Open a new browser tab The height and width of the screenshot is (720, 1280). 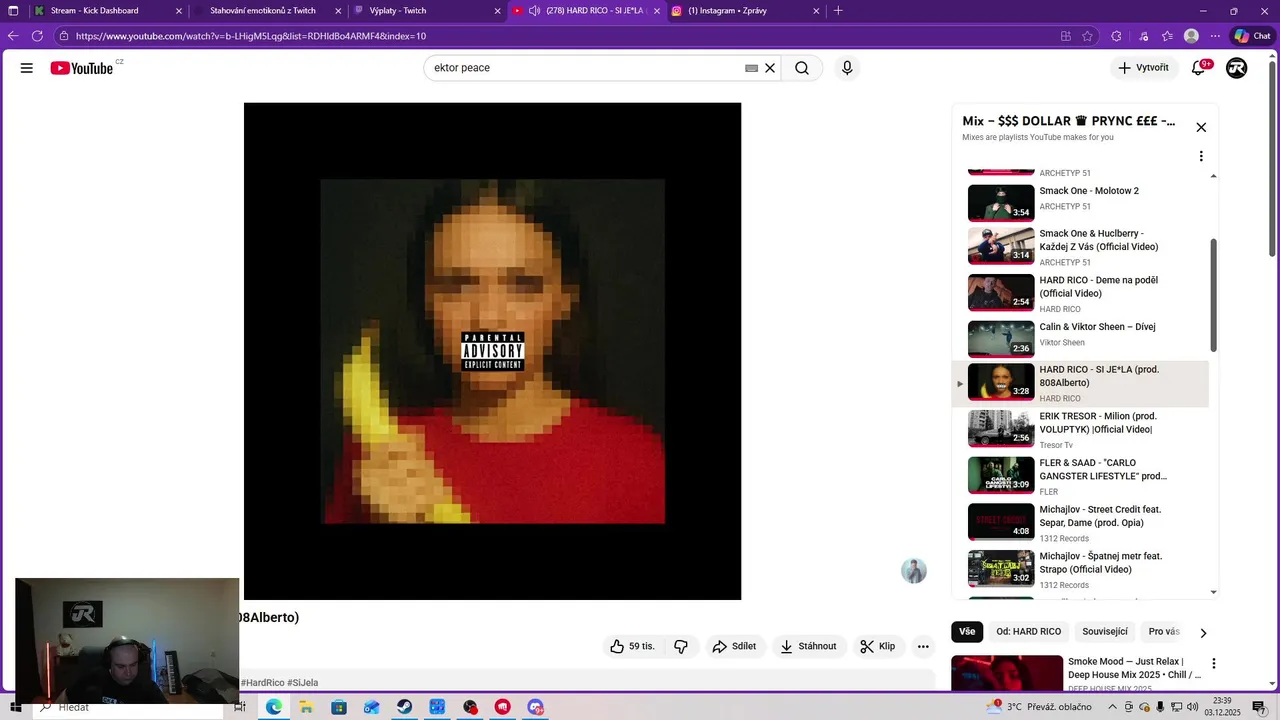pyautogui.click(x=838, y=11)
